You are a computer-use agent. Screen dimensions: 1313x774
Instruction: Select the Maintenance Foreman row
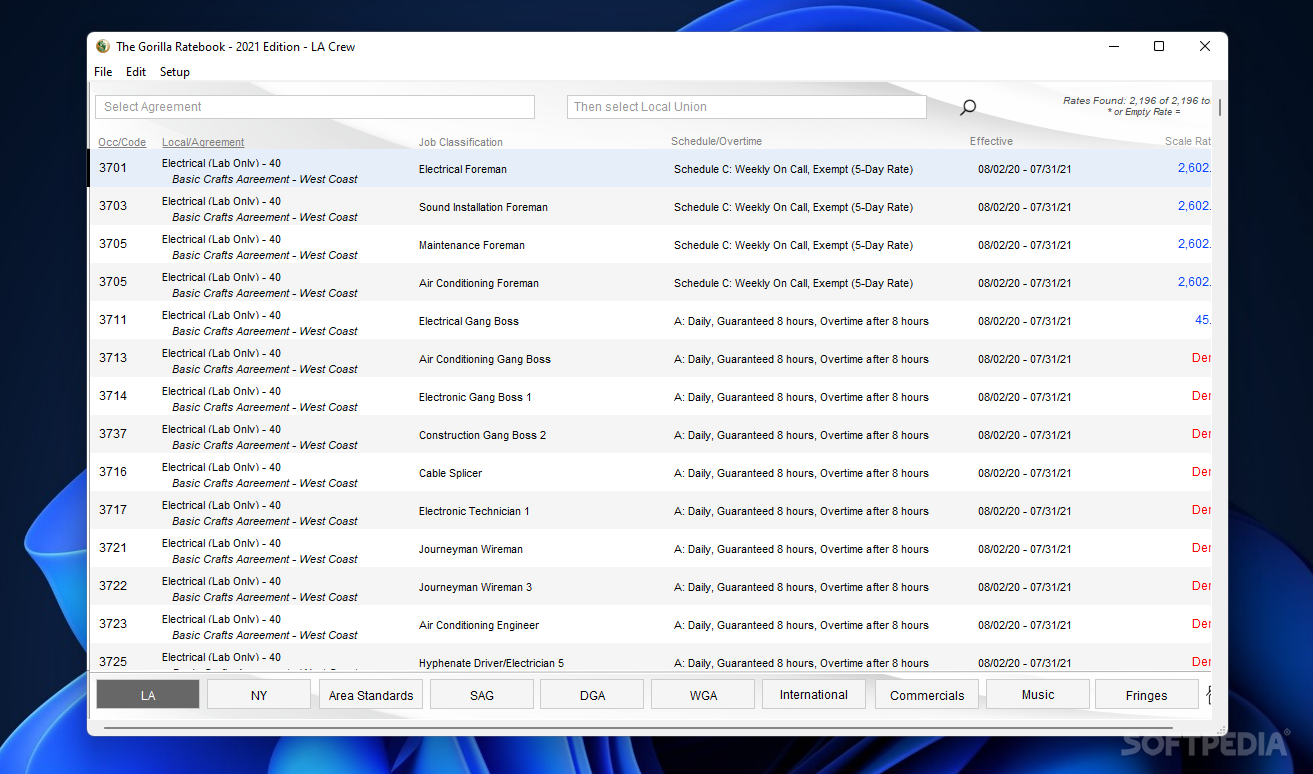coord(651,245)
